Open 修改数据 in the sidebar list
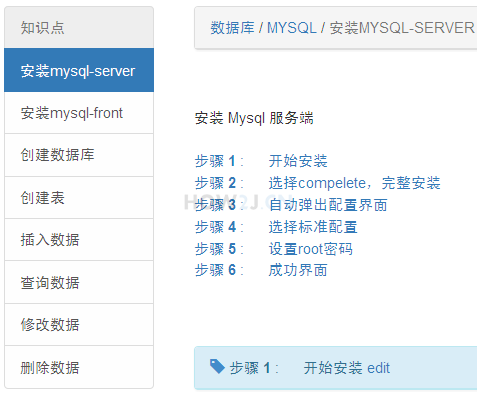The height and width of the screenshot is (404, 477). click(79, 325)
